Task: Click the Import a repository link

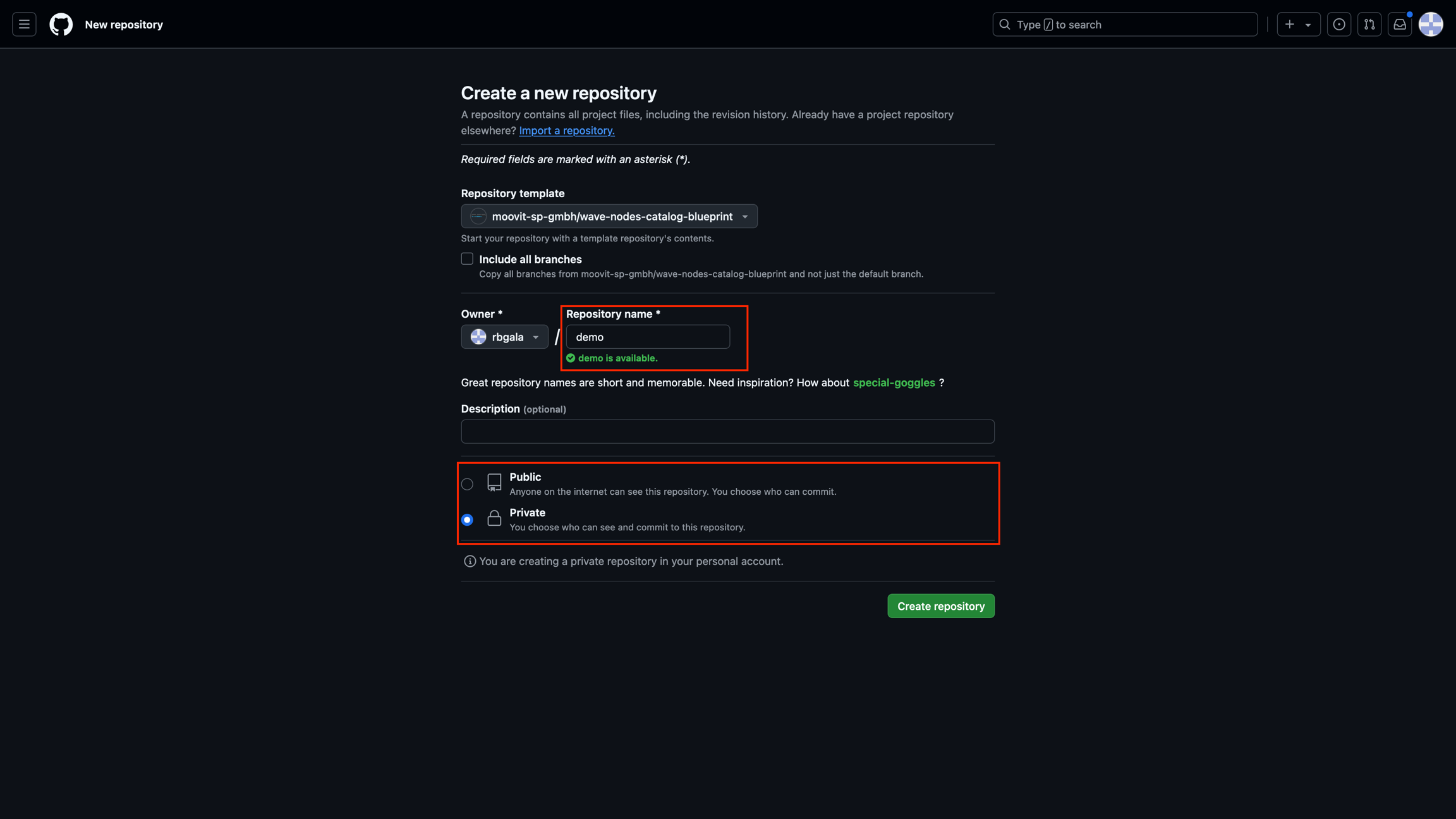Action: 566,131
